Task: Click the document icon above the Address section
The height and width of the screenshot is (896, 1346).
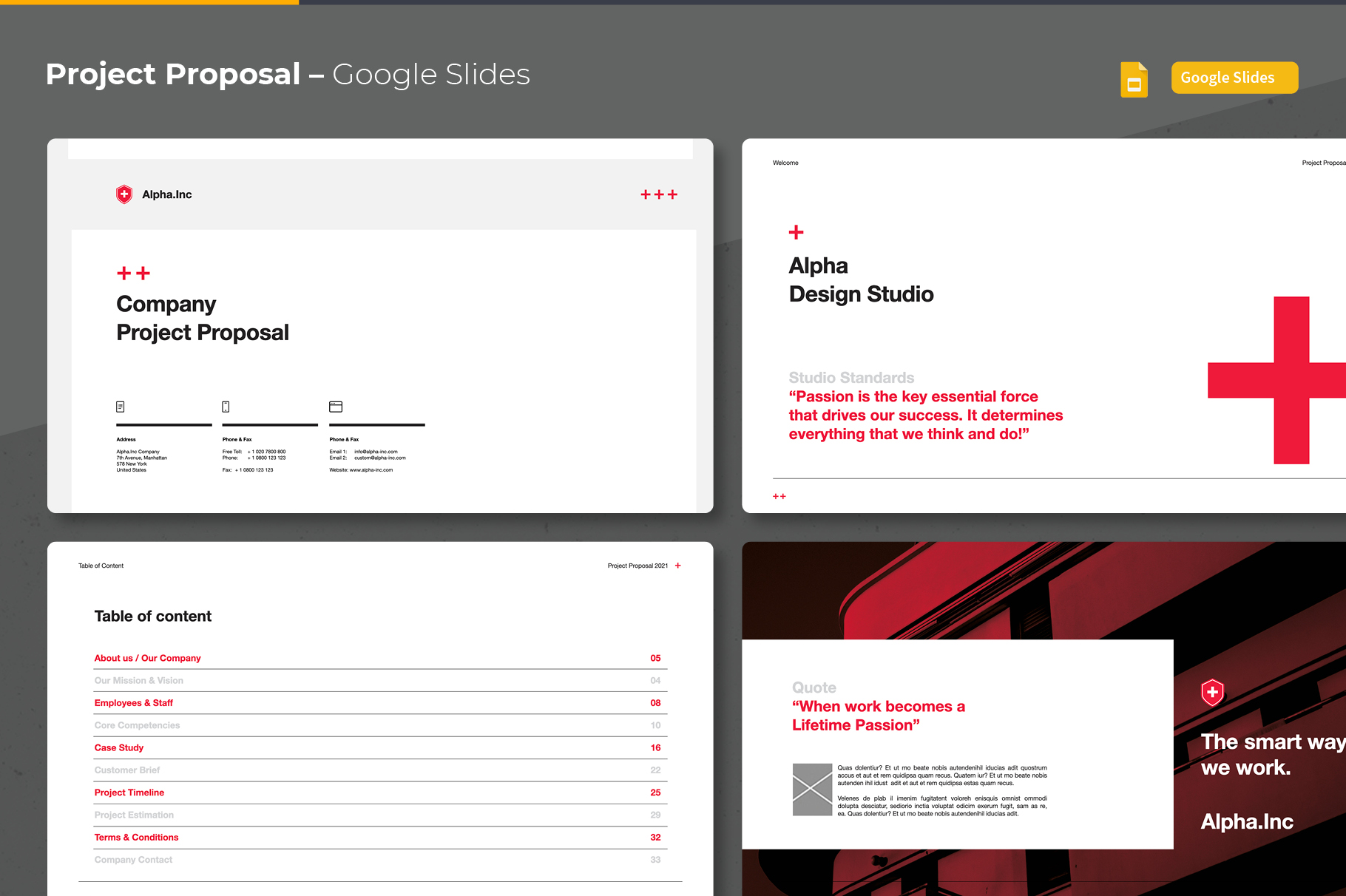Action: pos(122,405)
